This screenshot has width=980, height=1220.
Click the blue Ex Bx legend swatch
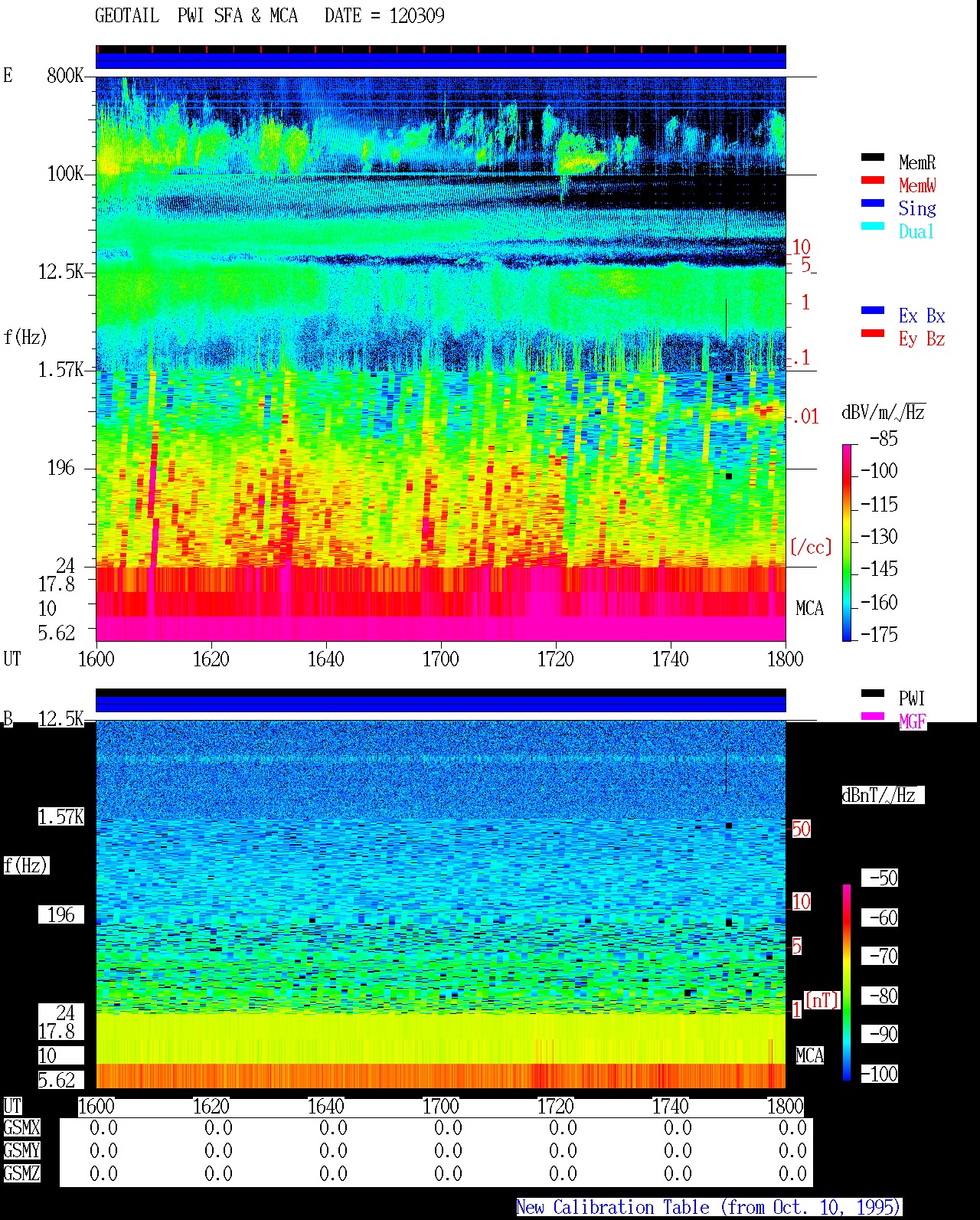click(873, 310)
